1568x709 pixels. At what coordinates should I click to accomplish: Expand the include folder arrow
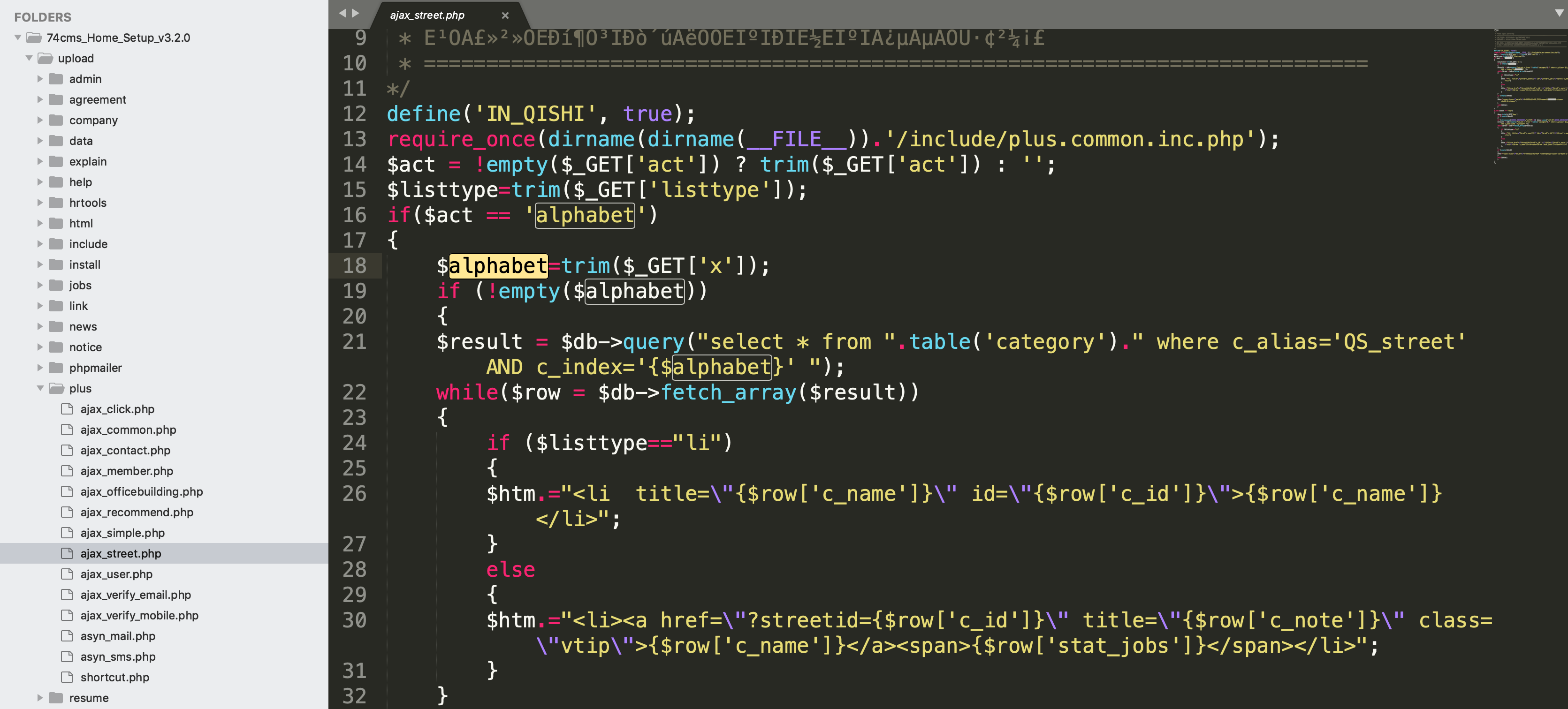[40, 244]
